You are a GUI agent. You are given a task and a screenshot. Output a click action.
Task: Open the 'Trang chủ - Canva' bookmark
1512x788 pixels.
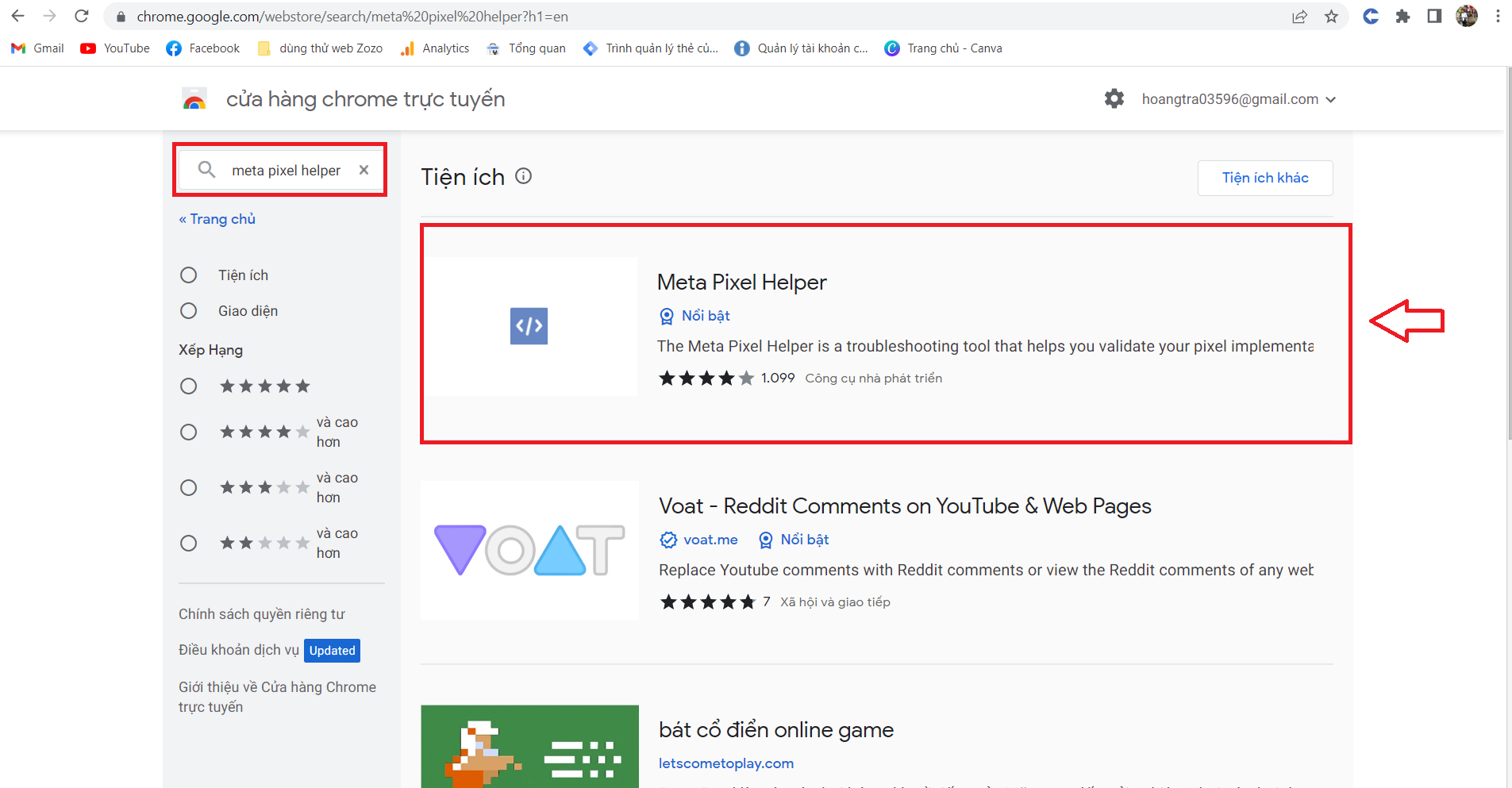(x=944, y=48)
